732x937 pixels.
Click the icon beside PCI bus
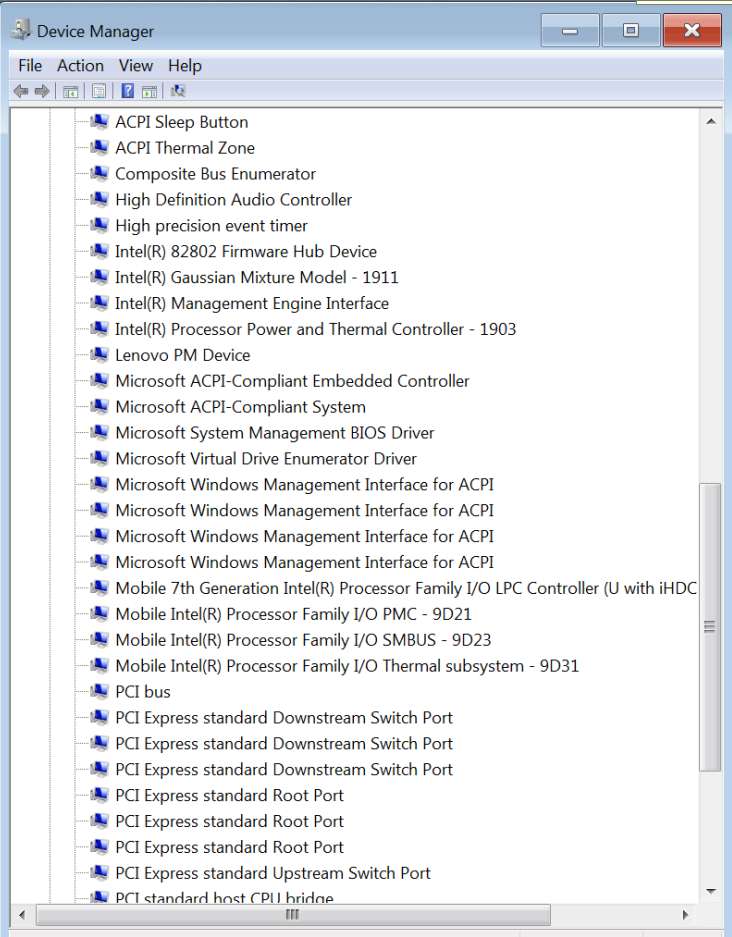99,691
